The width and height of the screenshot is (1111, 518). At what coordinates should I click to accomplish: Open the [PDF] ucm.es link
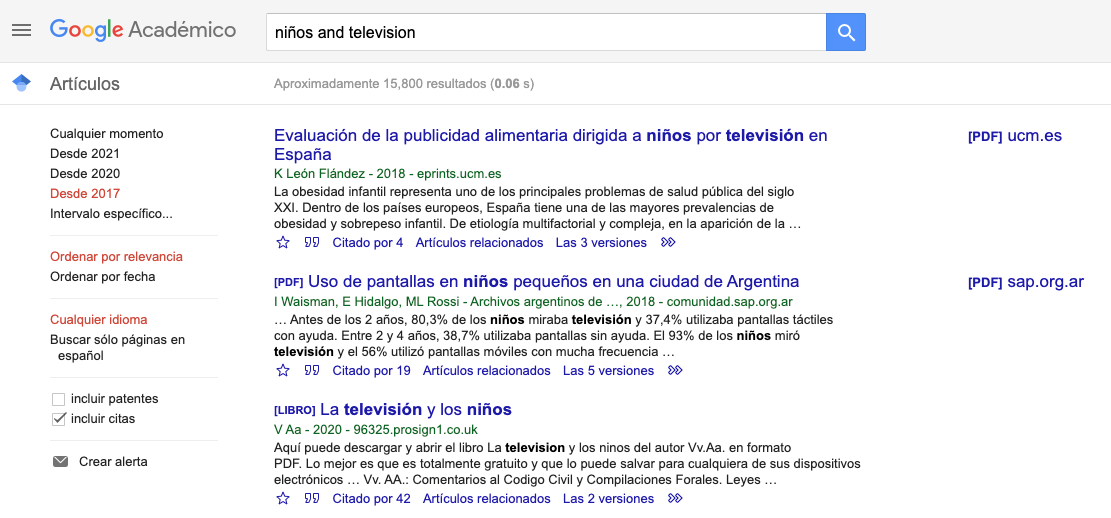1014,136
